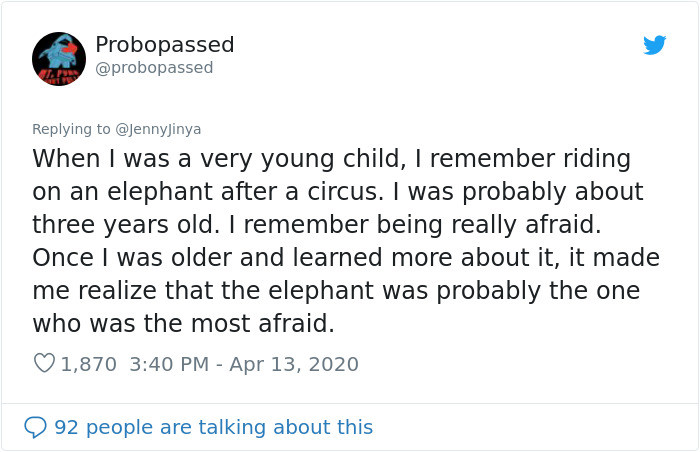Open the "Apr 13, 2020" date link

click(294, 364)
